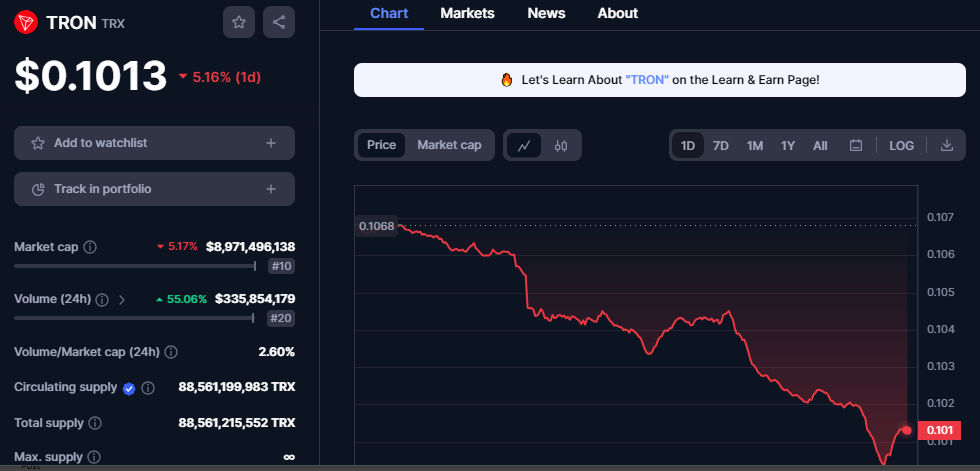Select the line chart icon
The width and height of the screenshot is (980, 471).
(x=524, y=146)
